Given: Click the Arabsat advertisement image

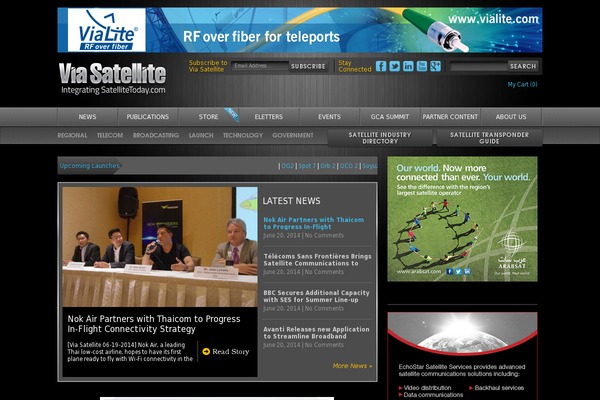Looking at the screenshot, I should [x=462, y=219].
